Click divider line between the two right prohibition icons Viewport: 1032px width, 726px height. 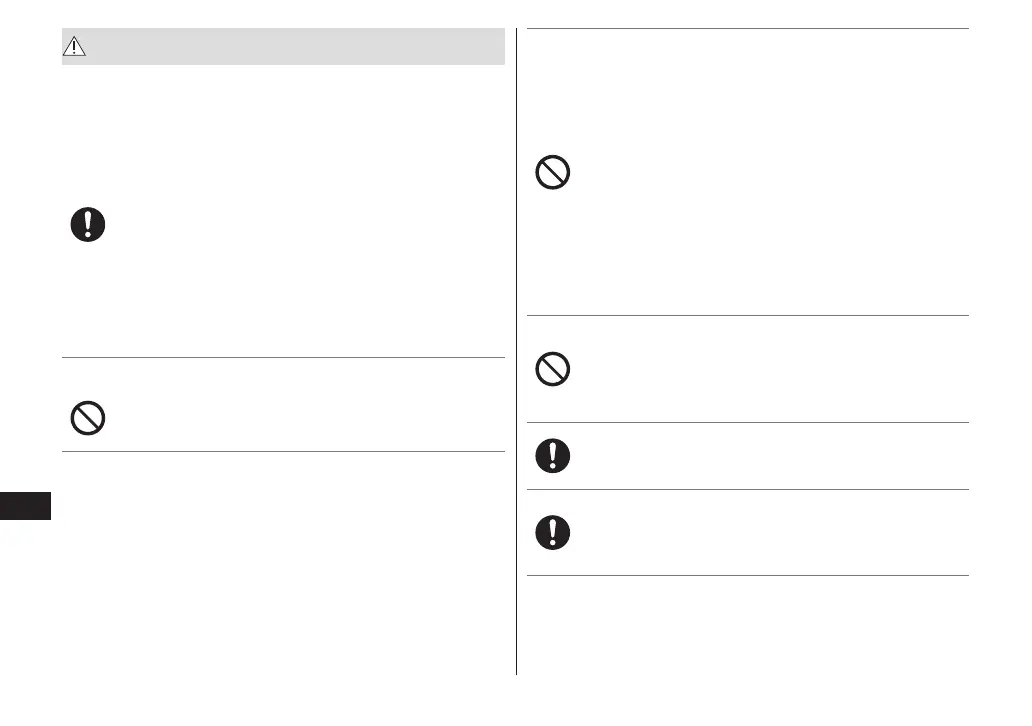(x=748, y=316)
